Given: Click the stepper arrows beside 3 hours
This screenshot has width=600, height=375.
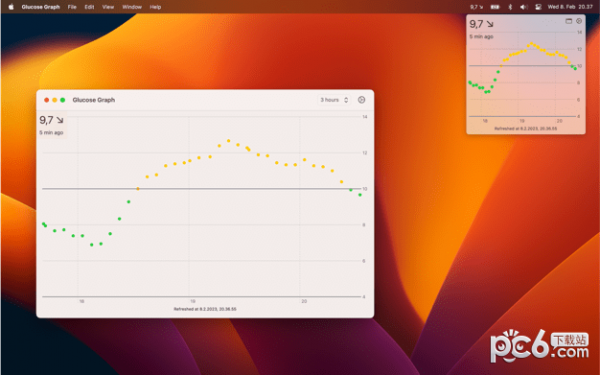Looking at the screenshot, I should 346,100.
